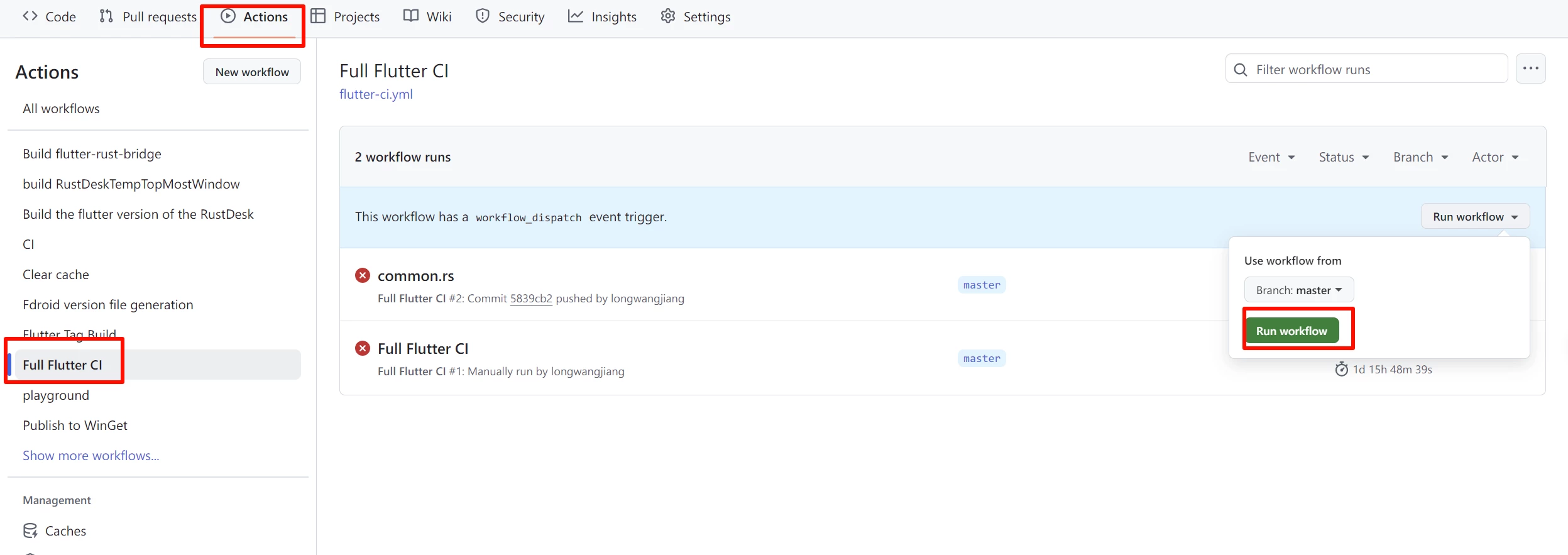Click failed status icon beside Full Flutter CI run

pyautogui.click(x=363, y=348)
